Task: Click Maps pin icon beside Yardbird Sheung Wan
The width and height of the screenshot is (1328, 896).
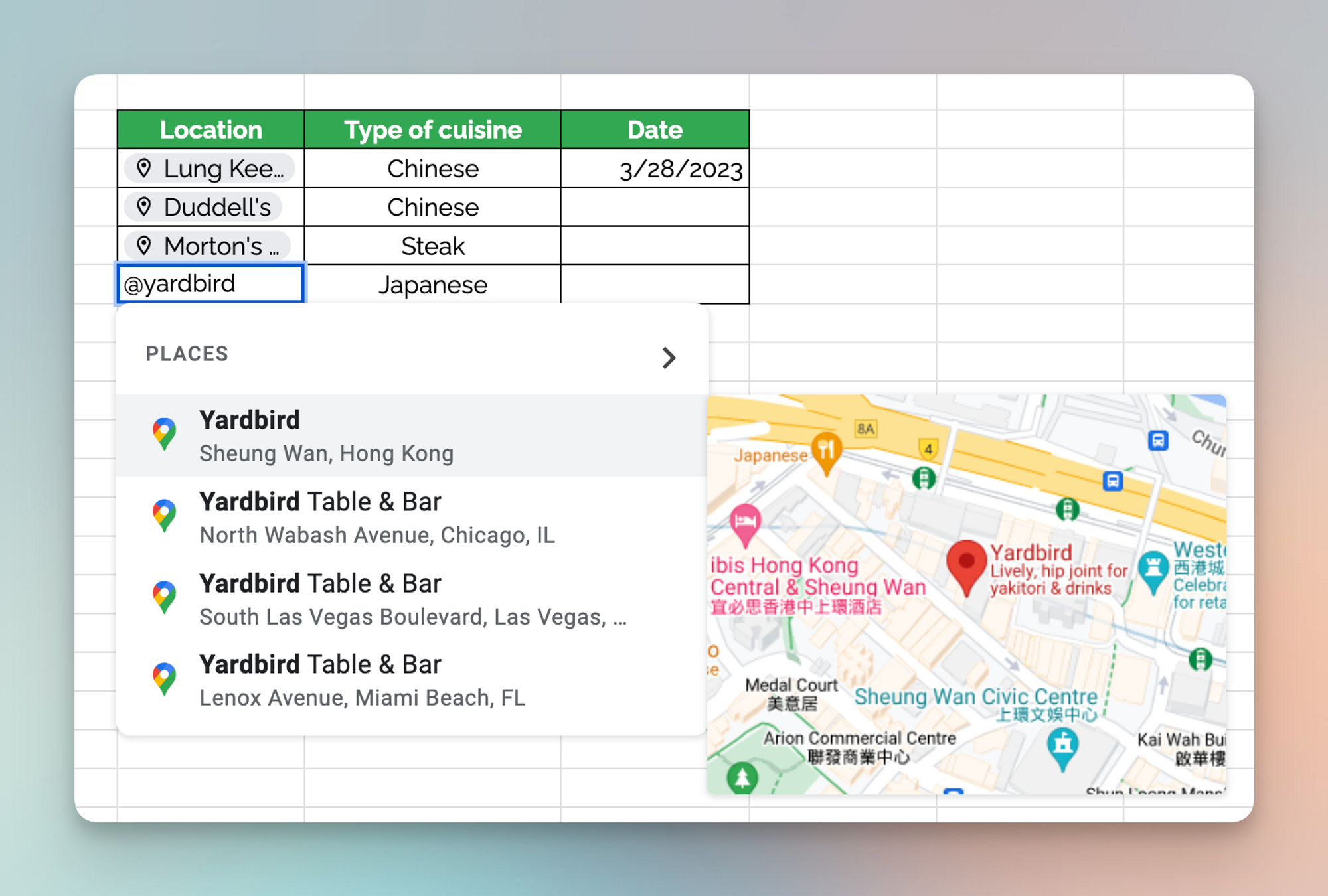Action: (164, 435)
